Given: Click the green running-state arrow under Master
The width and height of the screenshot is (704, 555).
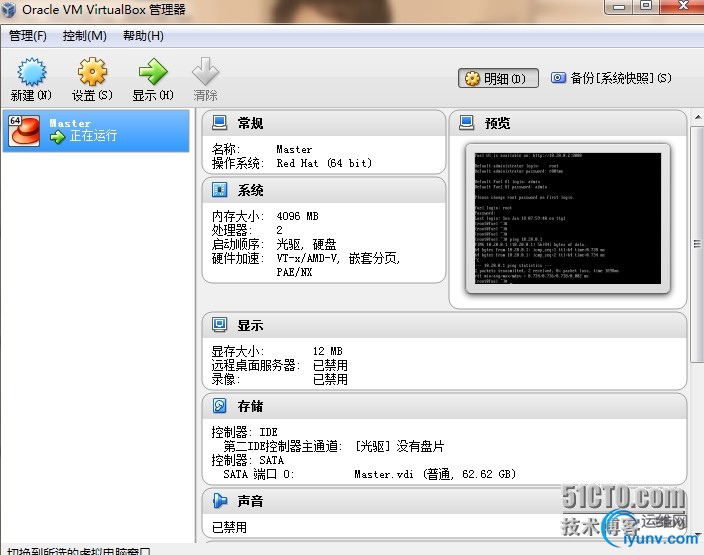Looking at the screenshot, I should pyautogui.click(x=57, y=137).
